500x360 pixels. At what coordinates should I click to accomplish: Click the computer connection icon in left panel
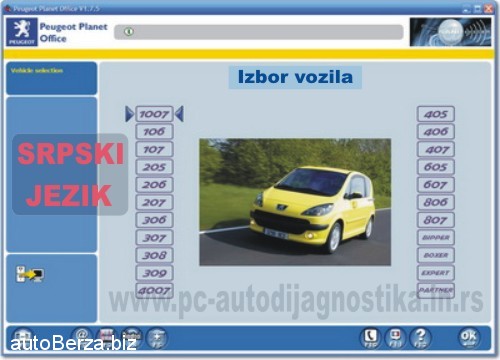(30, 274)
